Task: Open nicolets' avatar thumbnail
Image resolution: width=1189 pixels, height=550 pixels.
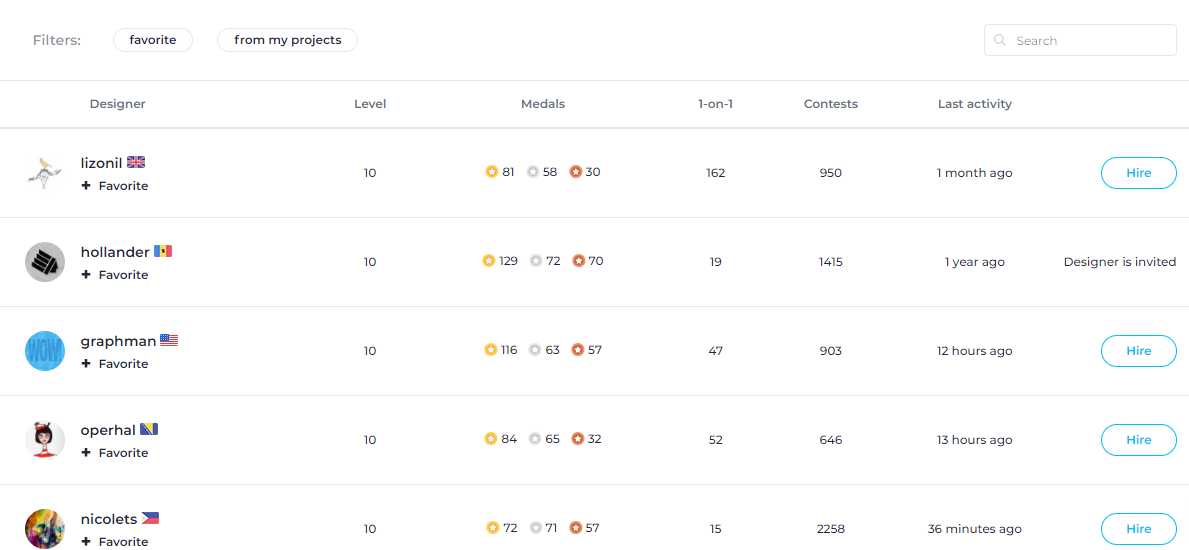Action: 45,529
